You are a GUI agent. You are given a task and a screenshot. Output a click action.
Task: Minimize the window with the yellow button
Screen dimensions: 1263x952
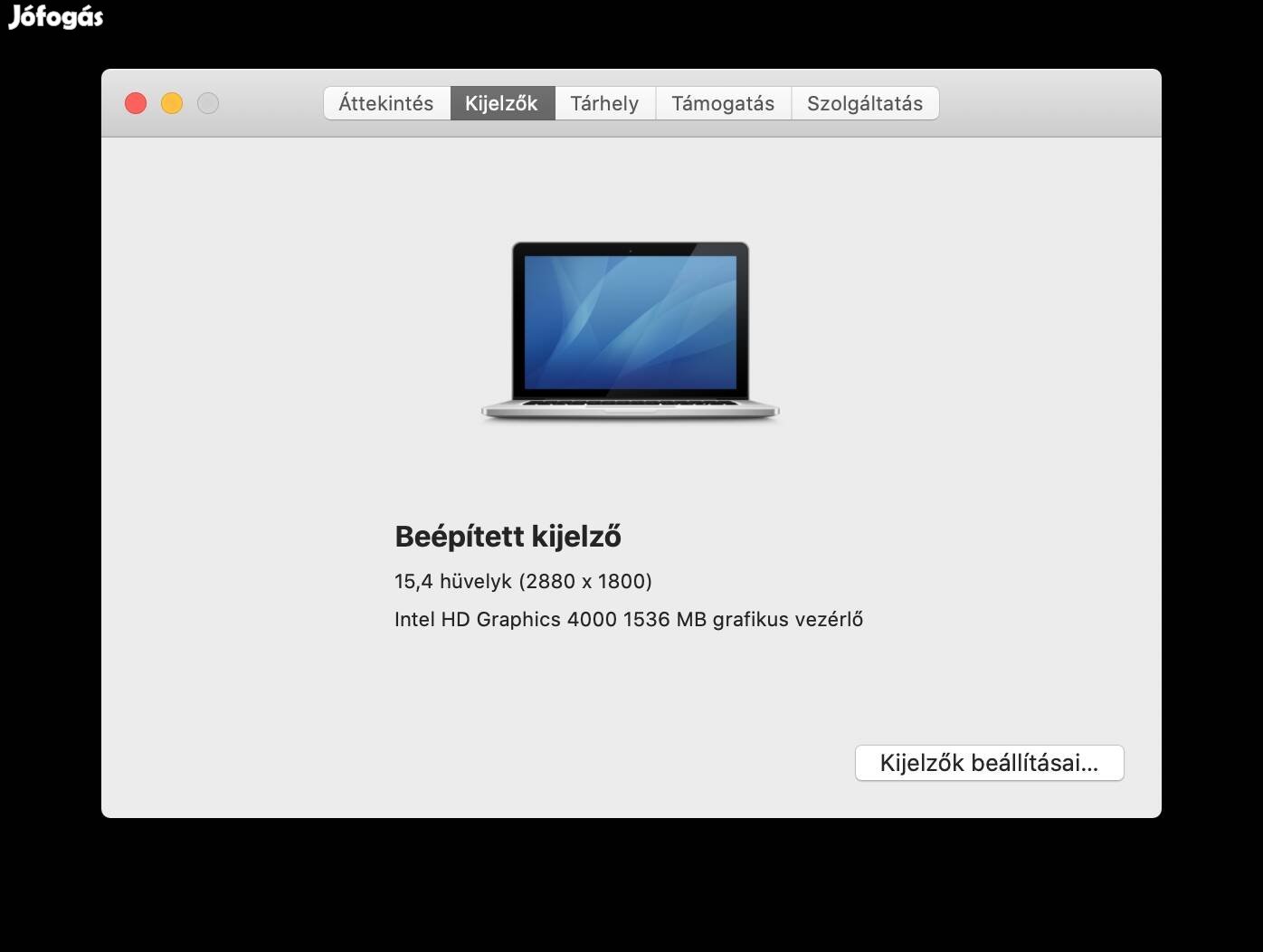pos(172,103)
